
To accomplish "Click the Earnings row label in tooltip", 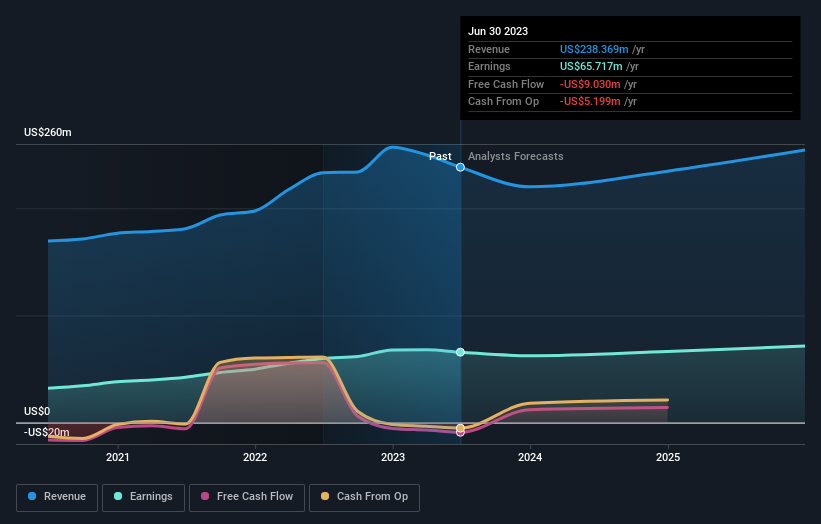I will click(489, 66).
